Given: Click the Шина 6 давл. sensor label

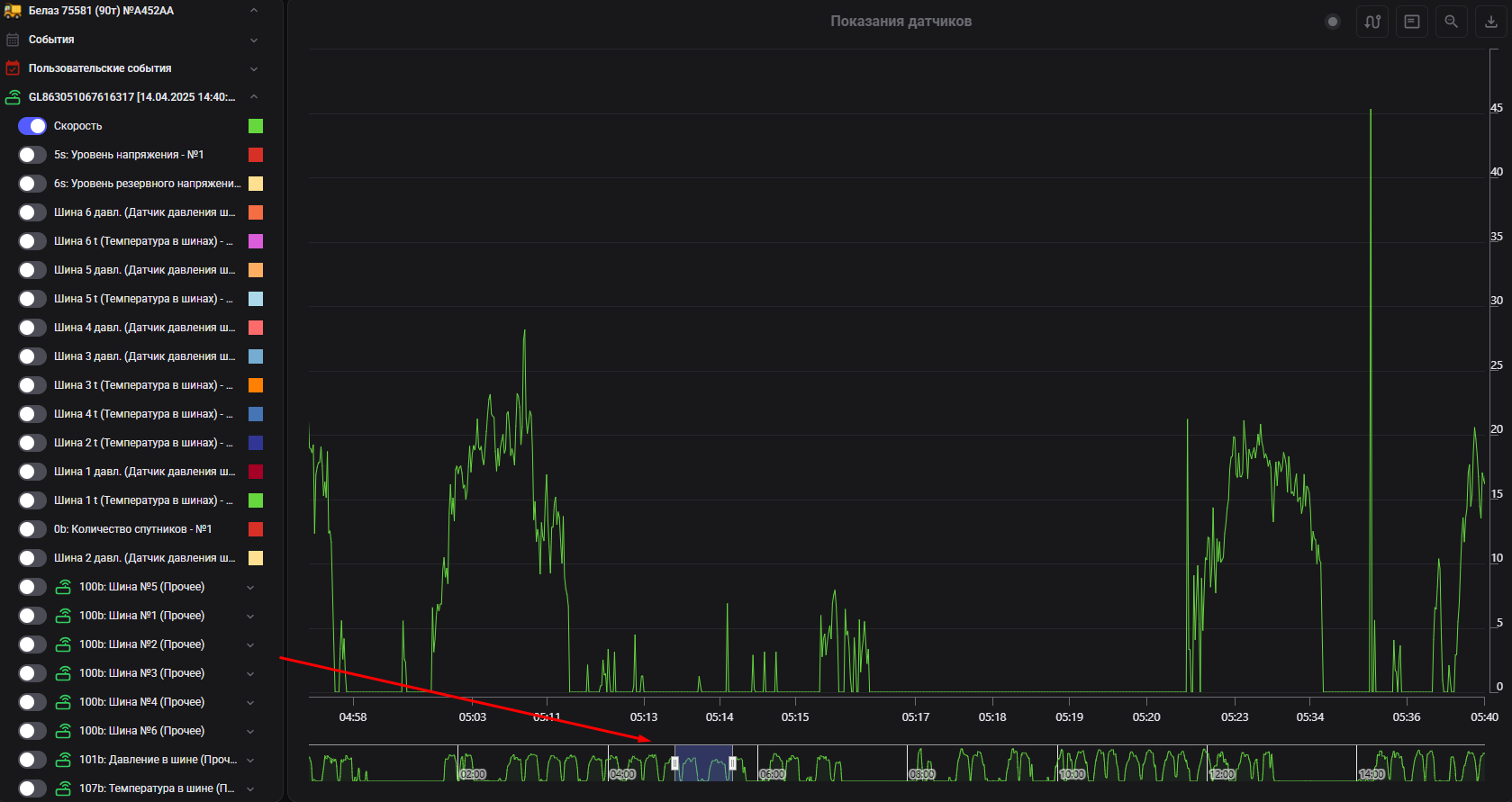Looking at the screenshot, I should pyautogui.click(x=144, y=212).
